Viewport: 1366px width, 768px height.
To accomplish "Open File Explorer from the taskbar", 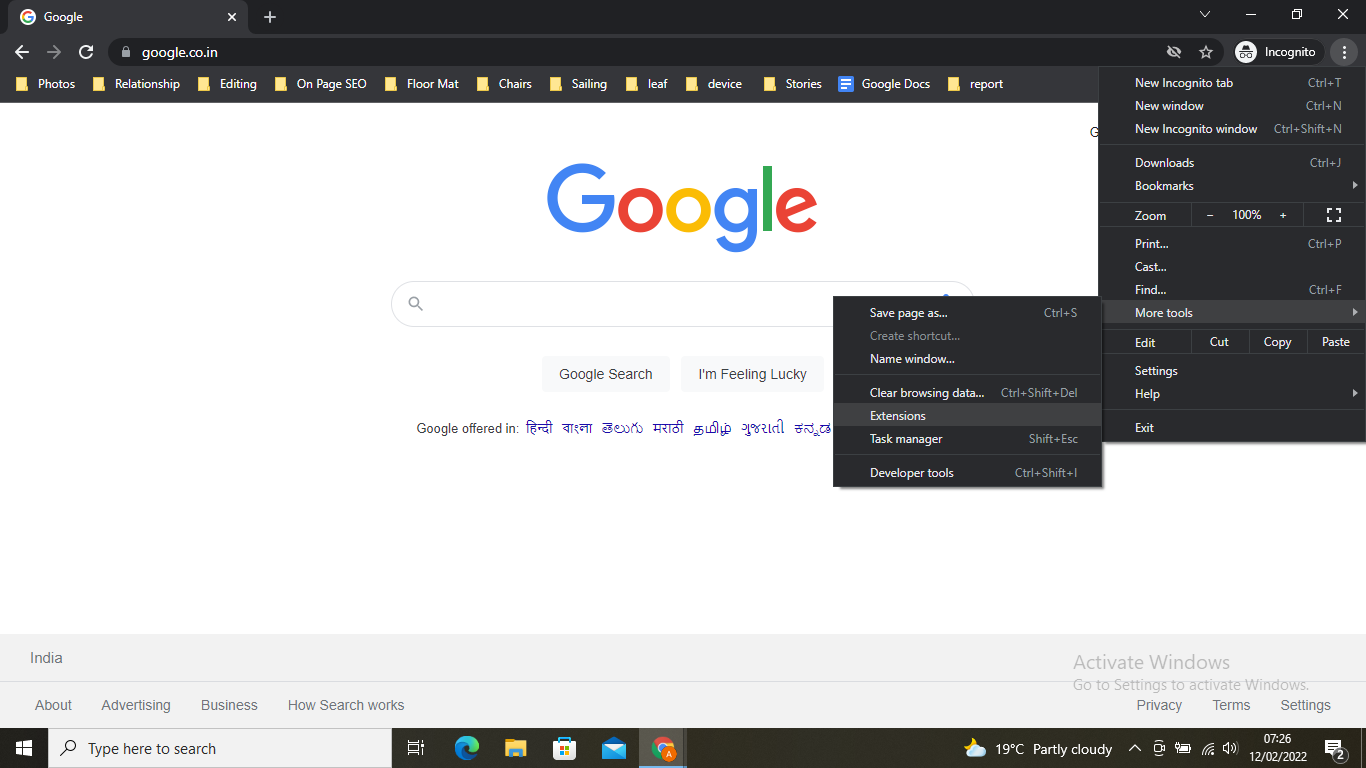I will point(516,748).
